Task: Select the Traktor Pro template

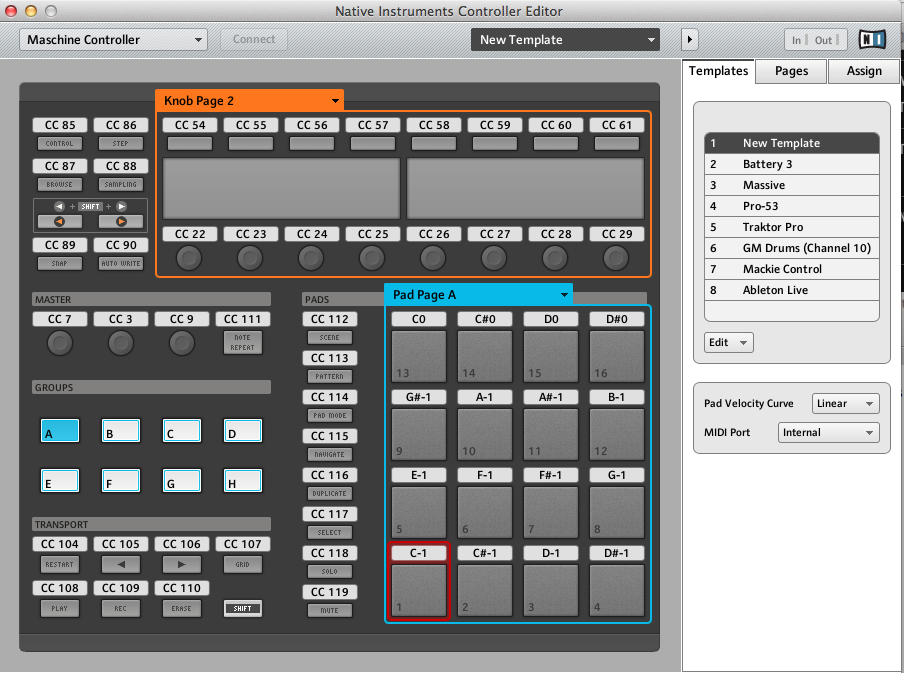Action: pyautogui.click(x=792, y=227)
